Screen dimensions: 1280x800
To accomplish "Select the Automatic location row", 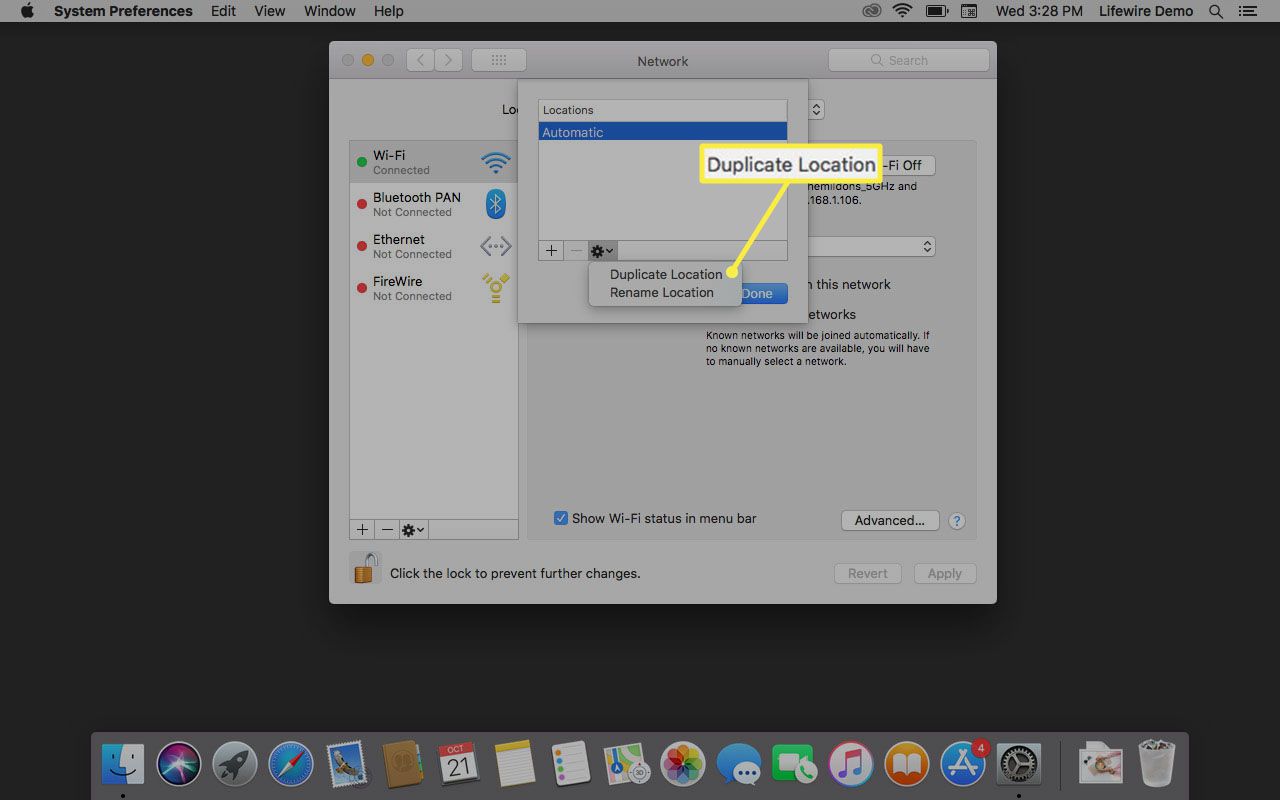I will [x=663, y=132].
